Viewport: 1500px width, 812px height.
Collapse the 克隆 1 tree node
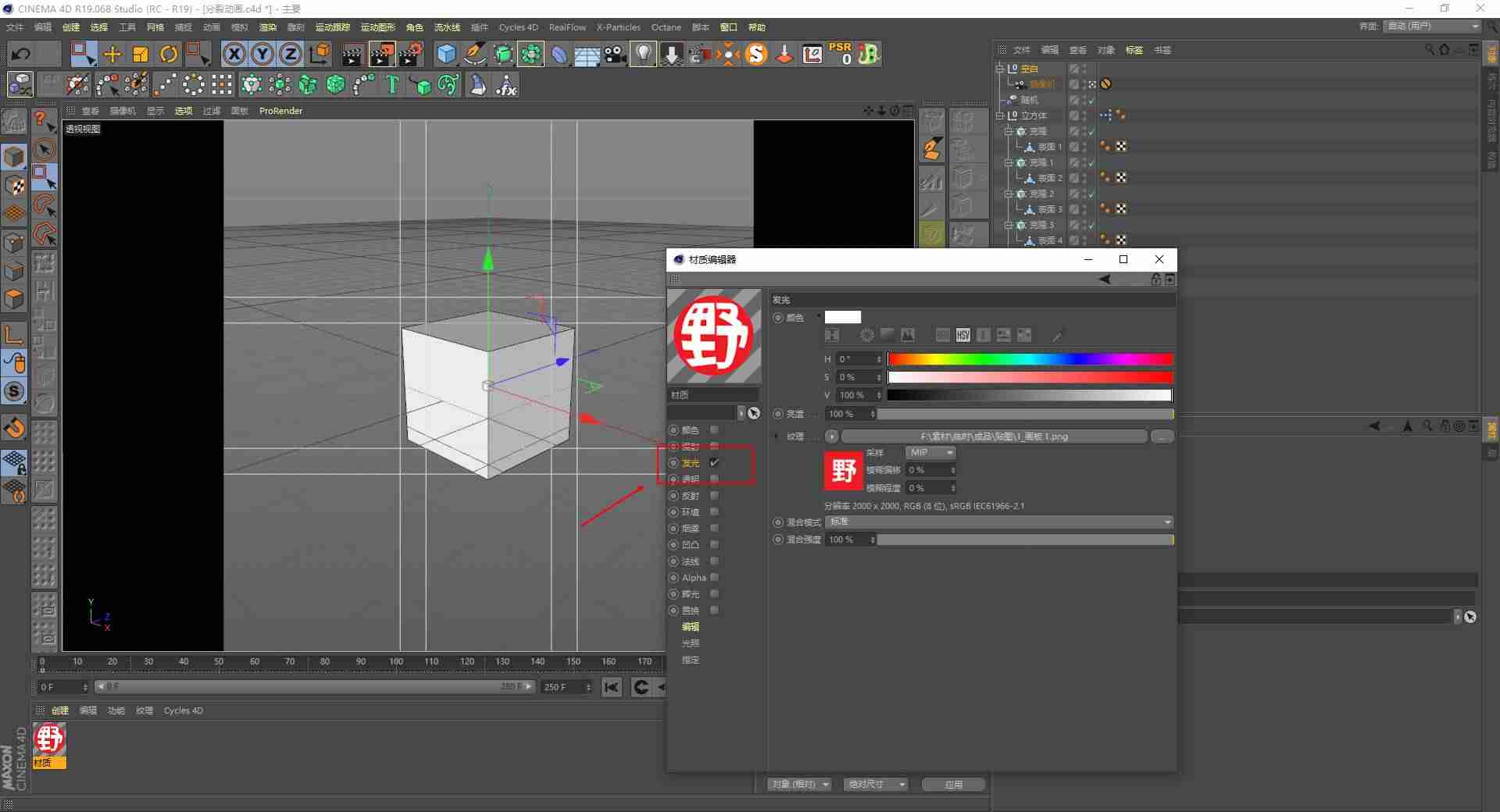1009,162
